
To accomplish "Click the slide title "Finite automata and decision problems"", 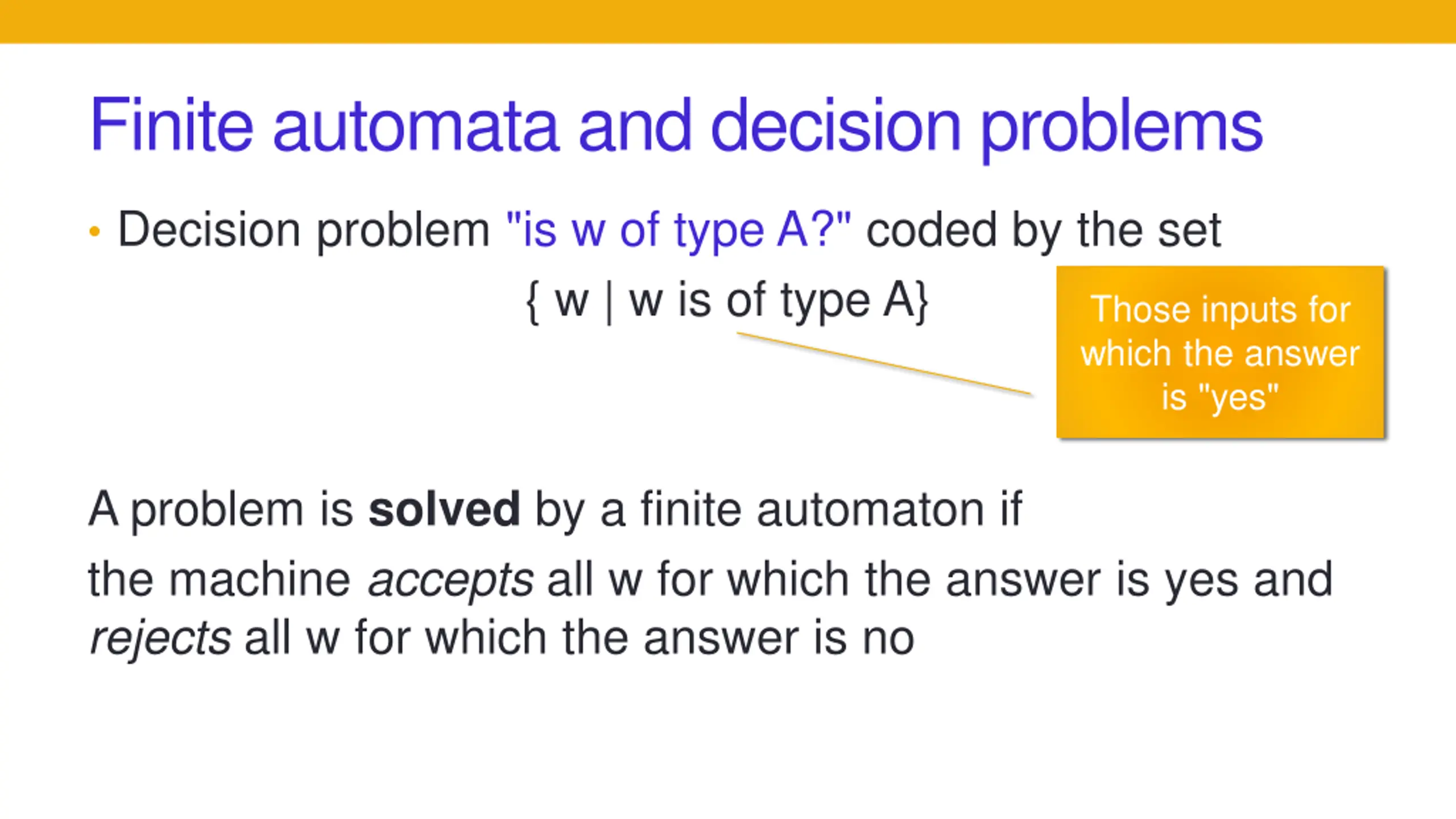I will click(676, 128).
